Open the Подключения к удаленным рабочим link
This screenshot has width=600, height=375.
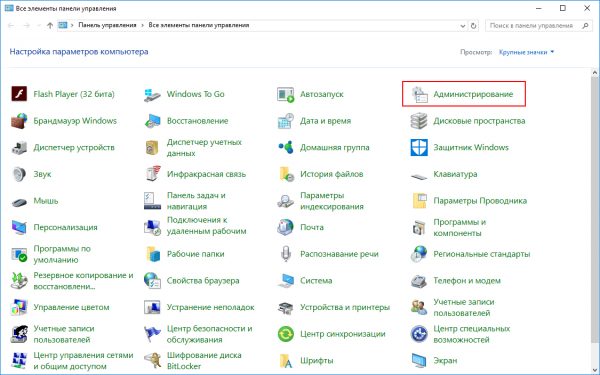(207, 226)
